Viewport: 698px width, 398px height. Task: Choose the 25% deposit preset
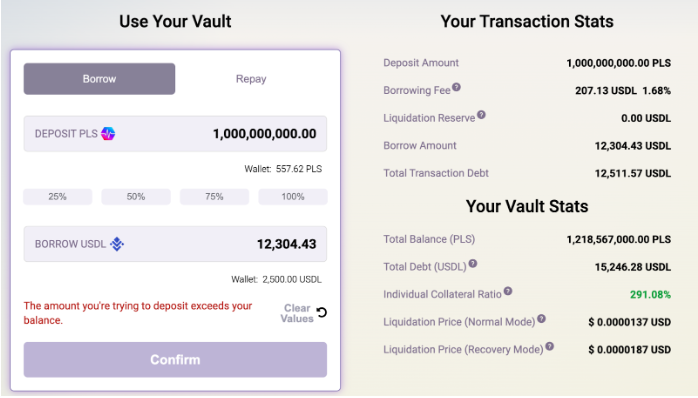tap(57, 197)
